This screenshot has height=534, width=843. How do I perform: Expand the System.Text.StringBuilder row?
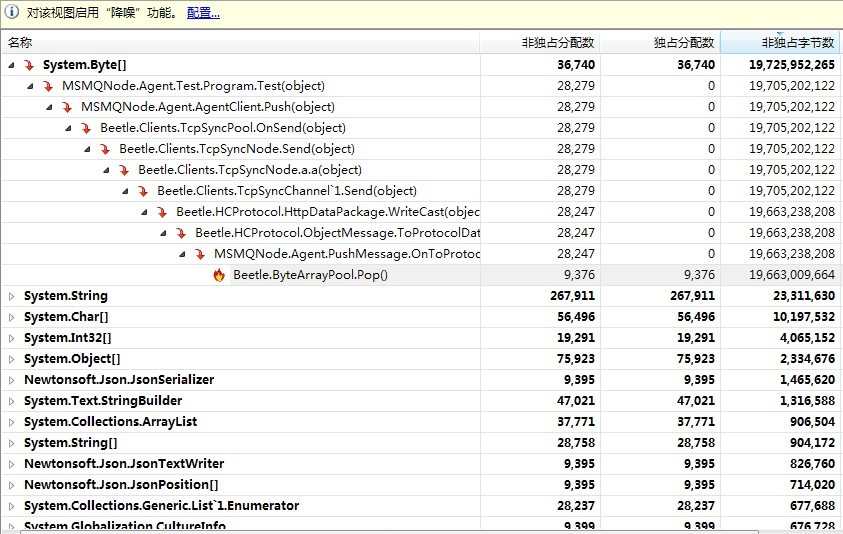tap(11, 401)
